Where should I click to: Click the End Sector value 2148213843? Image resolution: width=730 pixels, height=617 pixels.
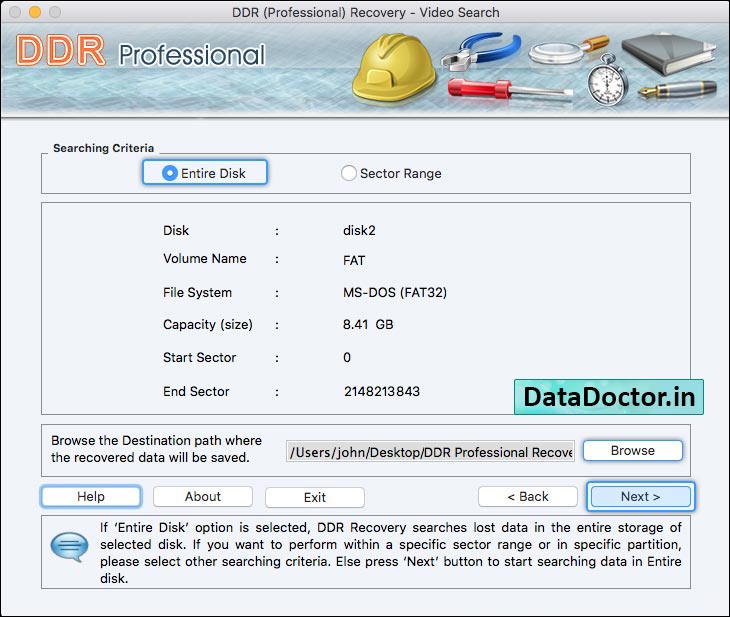[382, 391]
